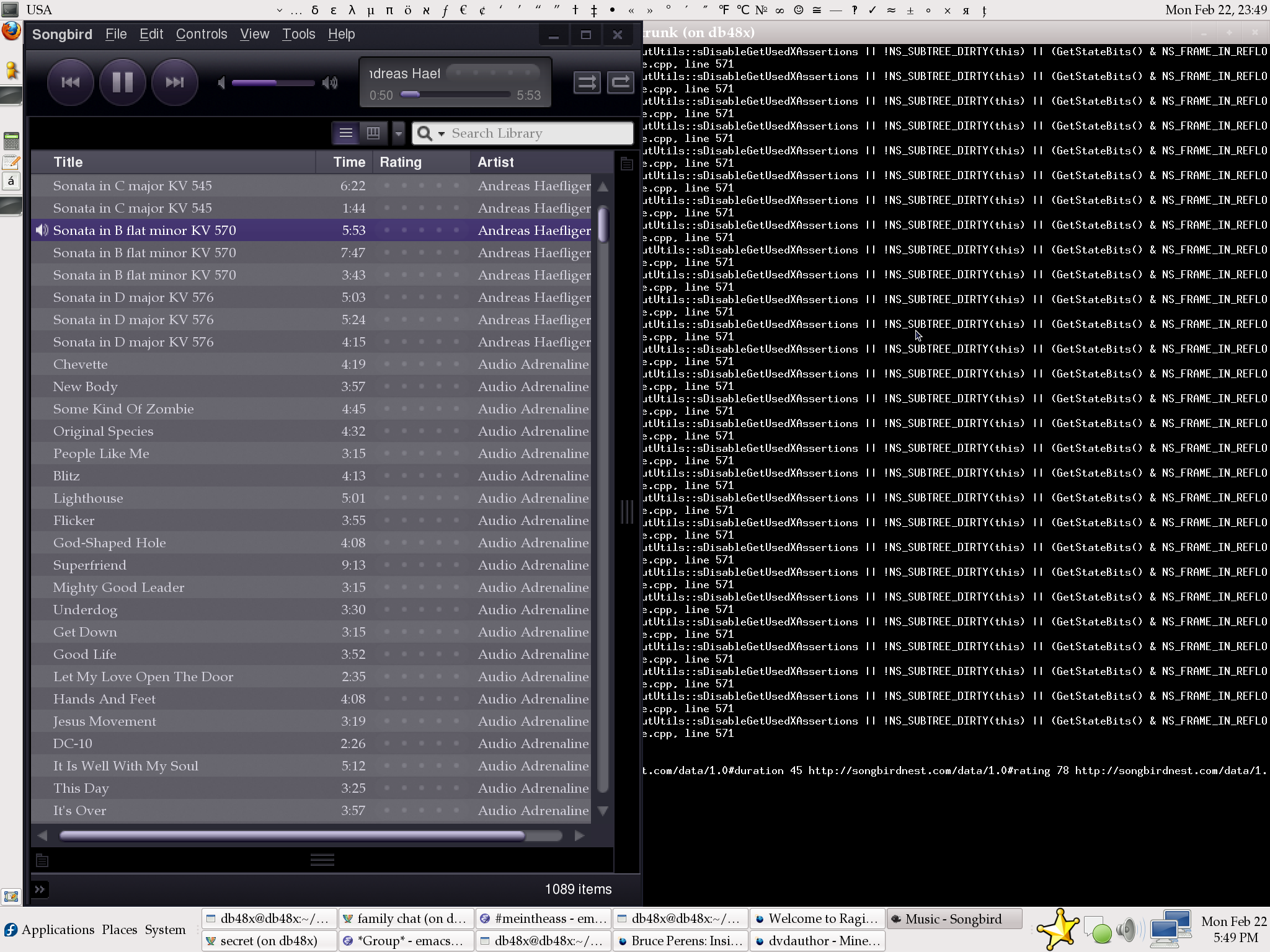The width and height of the screenshot is (1270, 952).
Task: Open the notes editor icon in left panel
Action: click(11, 162)
